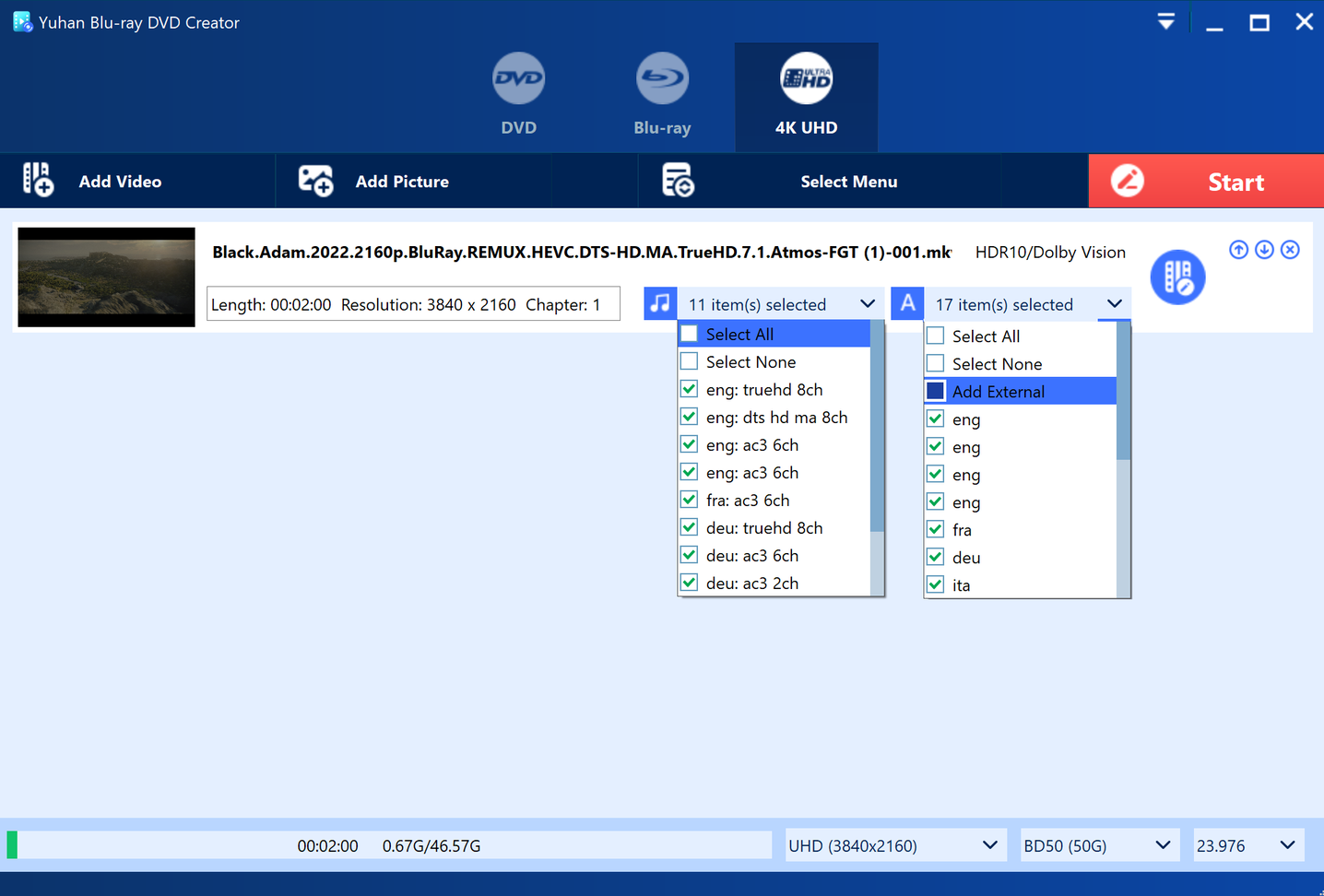Click the disc capacity progress bar

389,845
